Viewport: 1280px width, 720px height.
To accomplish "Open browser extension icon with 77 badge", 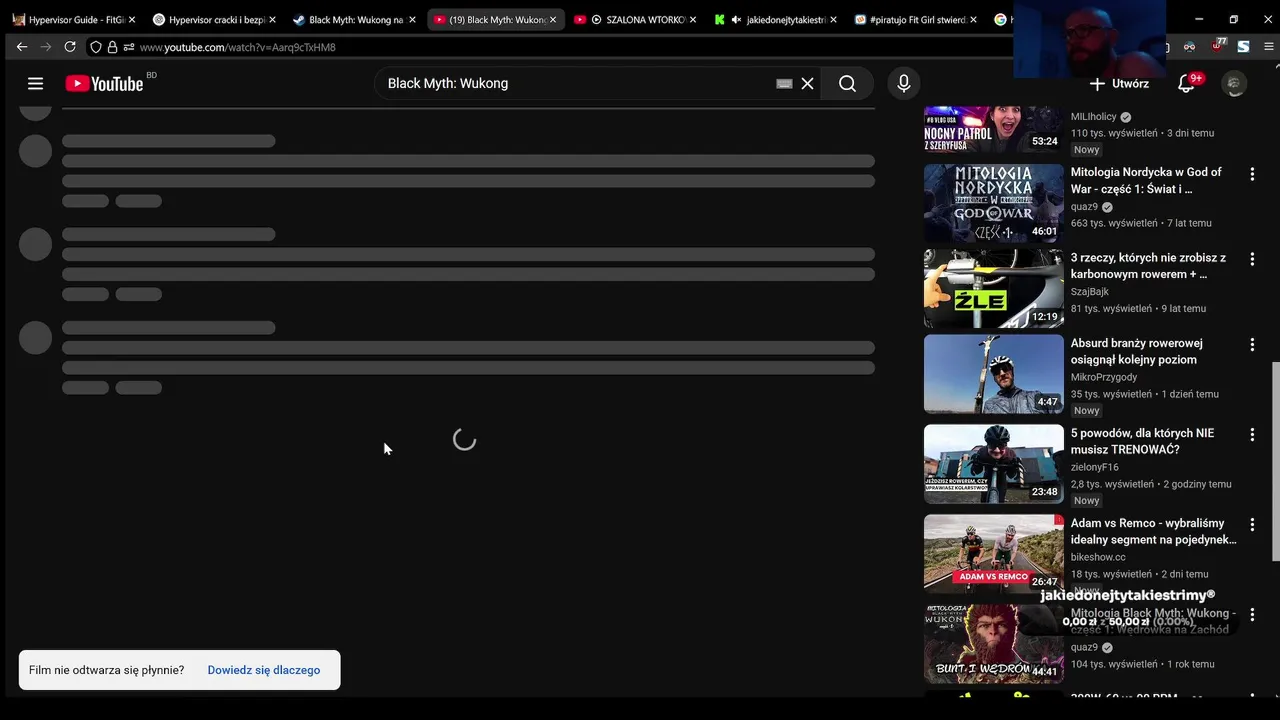I will 1218,46.
